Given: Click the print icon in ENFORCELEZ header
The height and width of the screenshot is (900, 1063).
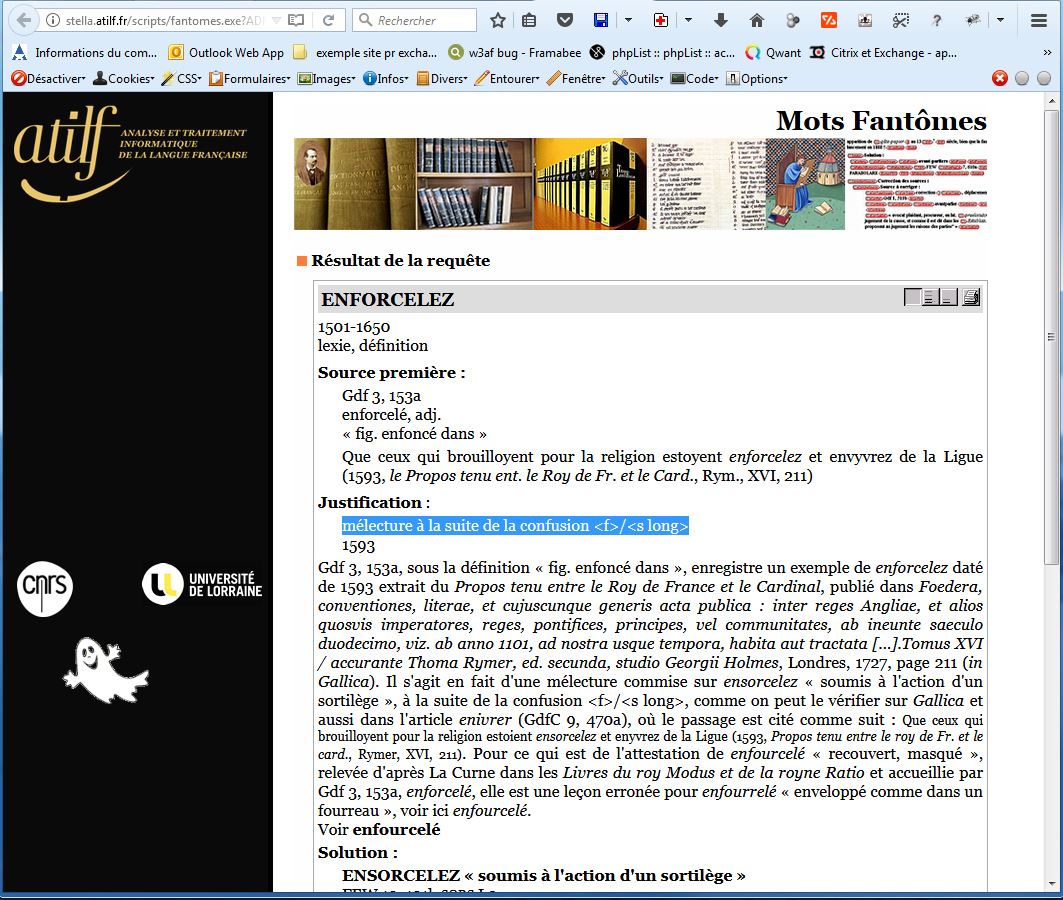Looking at the screenshot, I should click(971, 297).
